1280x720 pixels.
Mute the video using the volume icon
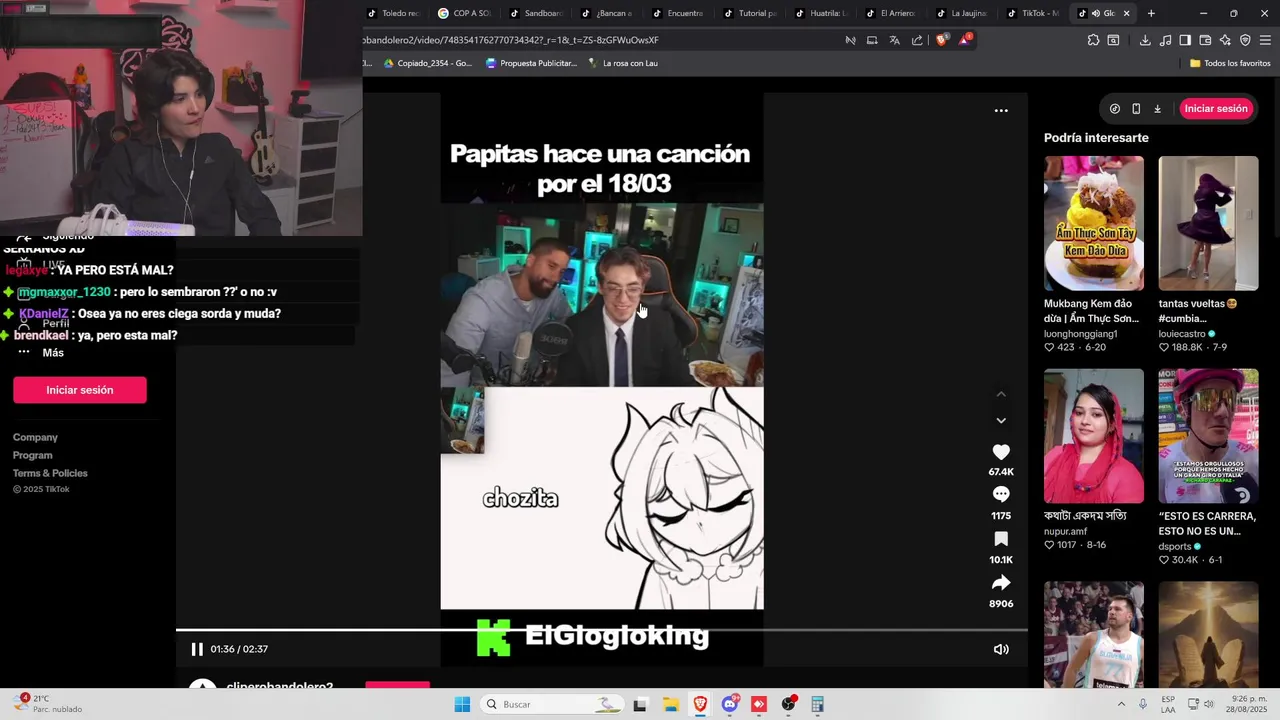[x=1001, y=649]
